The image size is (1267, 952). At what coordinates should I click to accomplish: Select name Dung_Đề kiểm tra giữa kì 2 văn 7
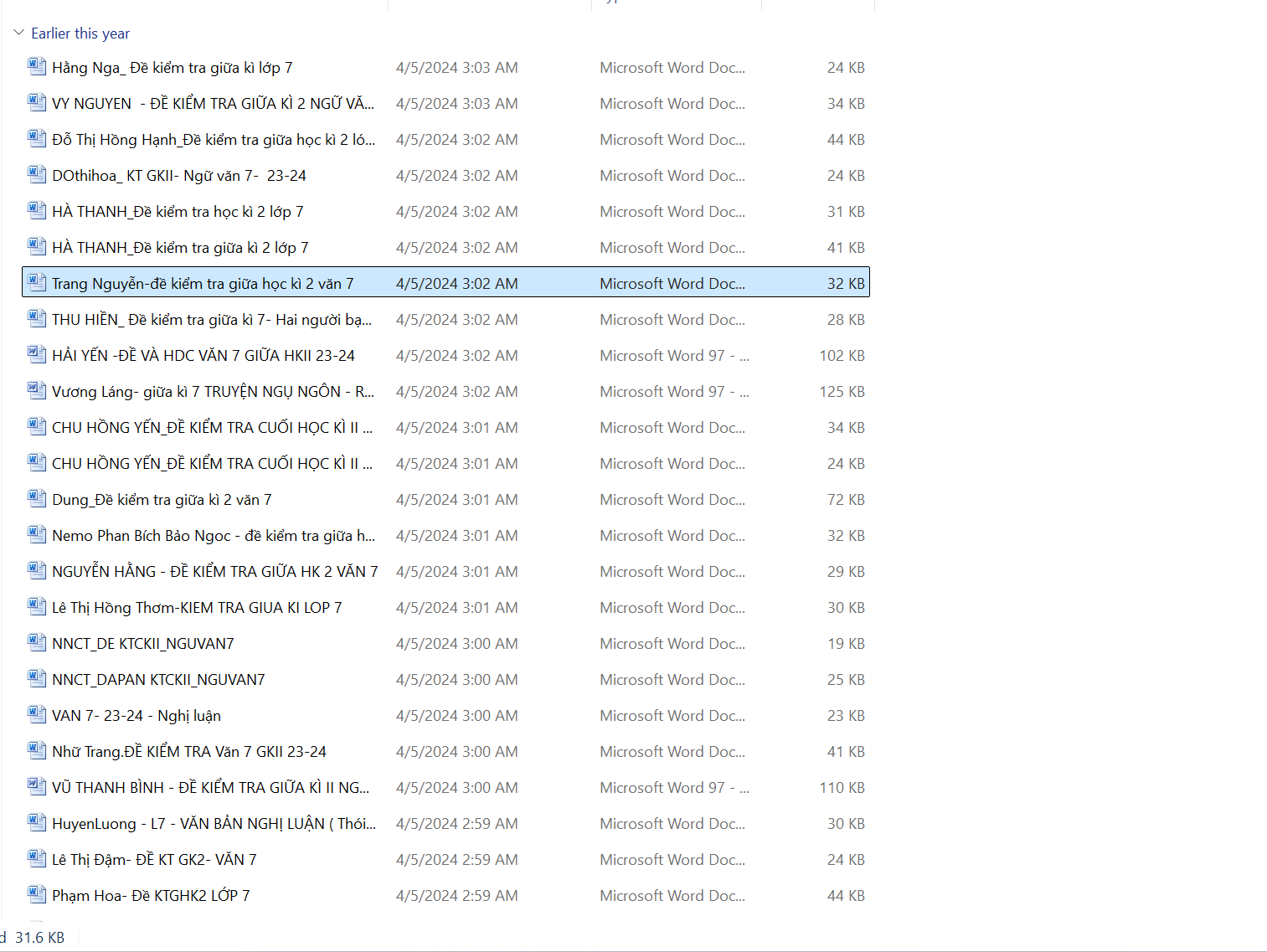[162, 500]
